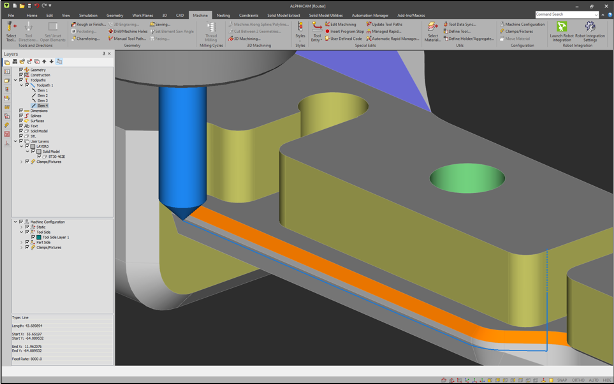The width and height of the screenshot is (614, 384).
Task: Click the Sawing command
Action: click(160, 24)
